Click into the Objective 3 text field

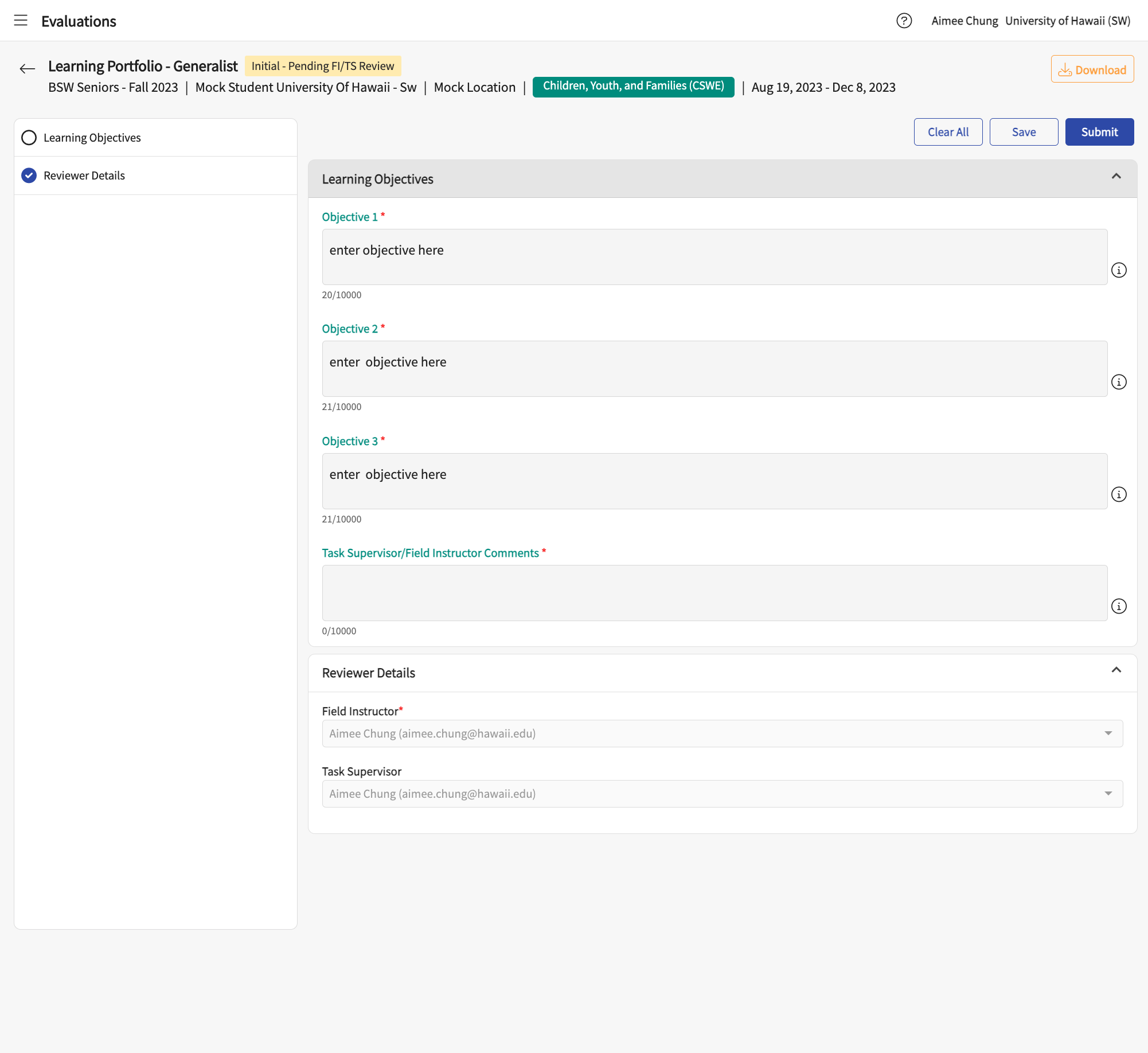714,481
